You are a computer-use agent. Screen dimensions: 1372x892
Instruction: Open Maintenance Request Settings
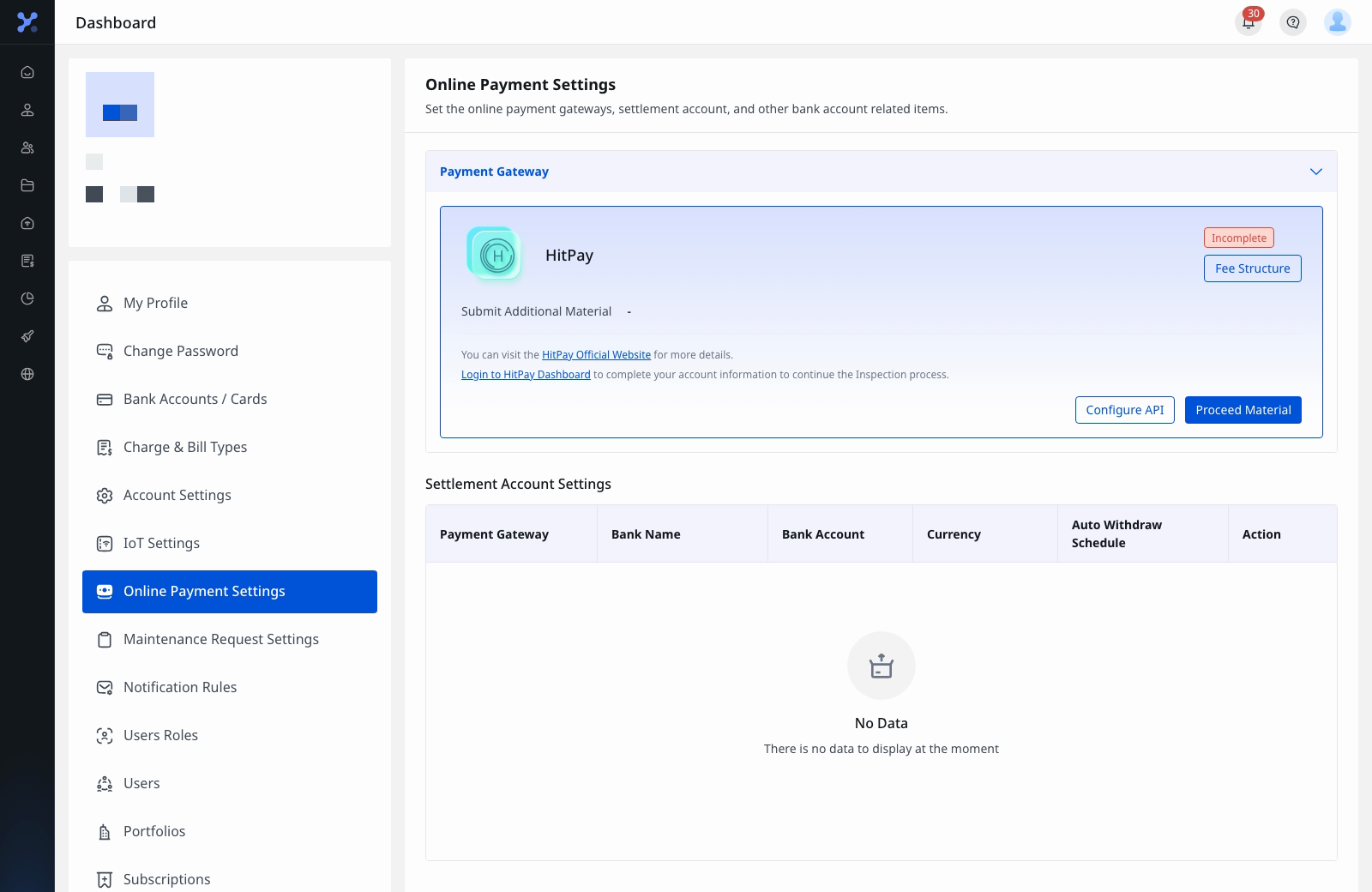pyautogui.click(x=230, y=640)
